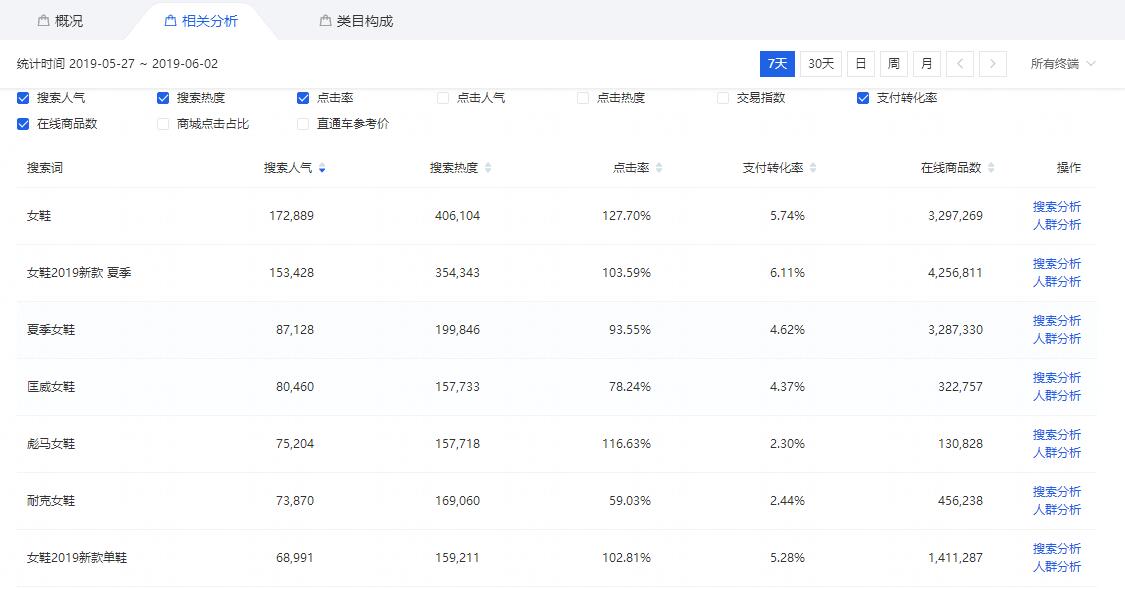Open 搜索分析 link for 女鞋 row
The width and height of the screenshot is (1125, 589).
[1056, 207]
